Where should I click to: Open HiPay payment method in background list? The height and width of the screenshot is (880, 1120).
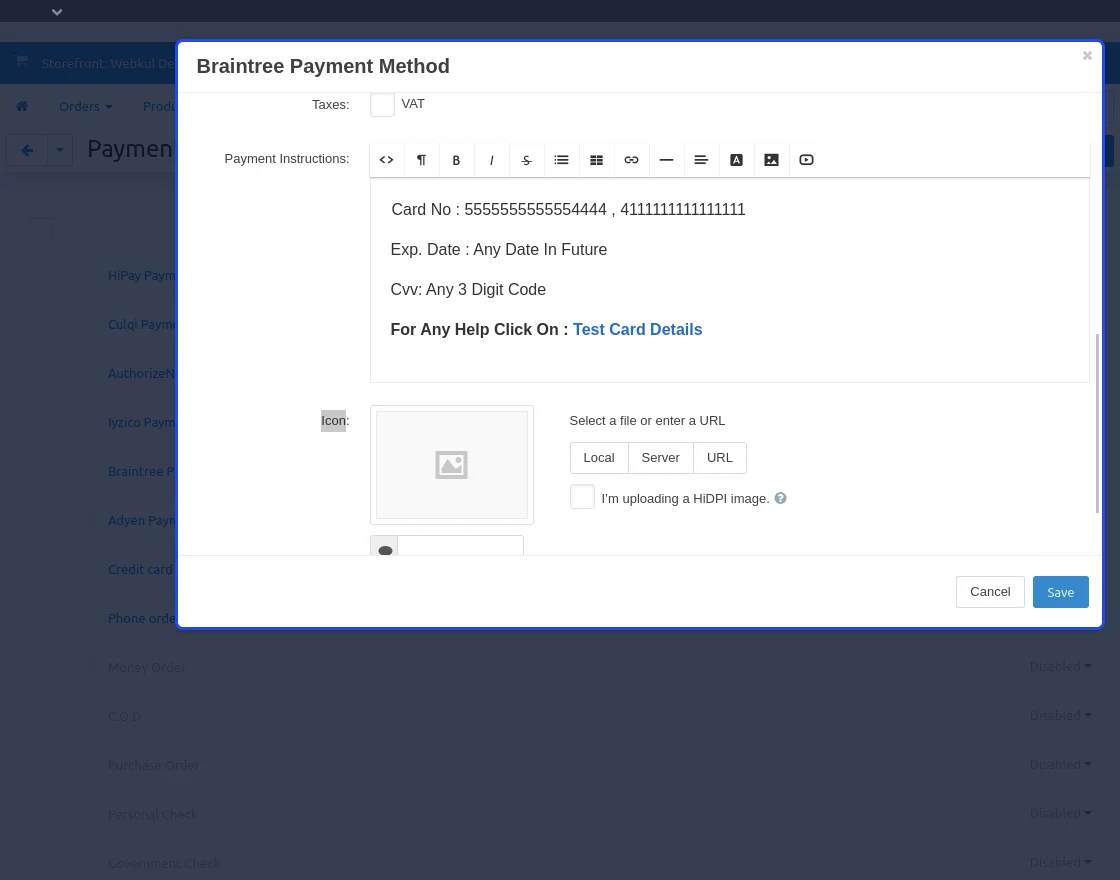pos(142,276)
